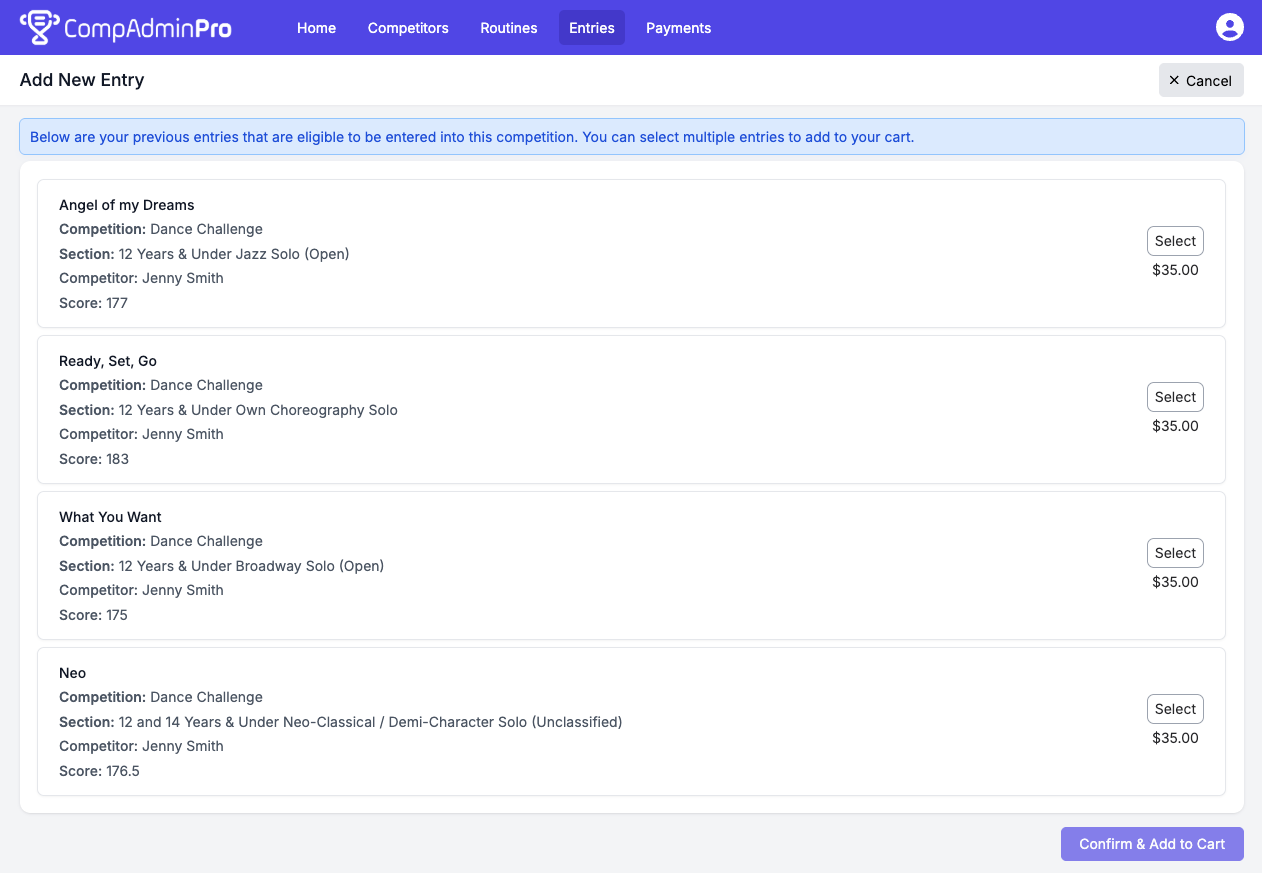Image resolution: width=1262 pixels, height=873 pixels.
Task: Click the highlighted Entries tab
Action: coord(591,28)
